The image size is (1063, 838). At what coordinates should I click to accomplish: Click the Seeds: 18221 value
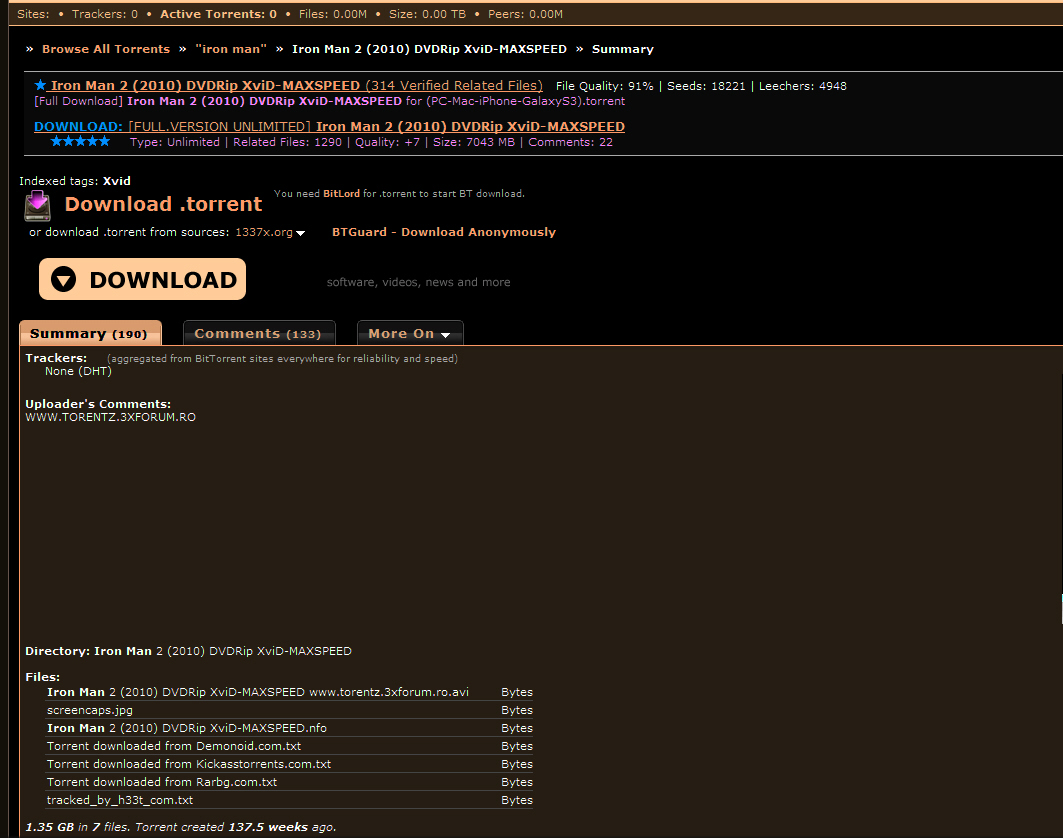tap(706, 86)
